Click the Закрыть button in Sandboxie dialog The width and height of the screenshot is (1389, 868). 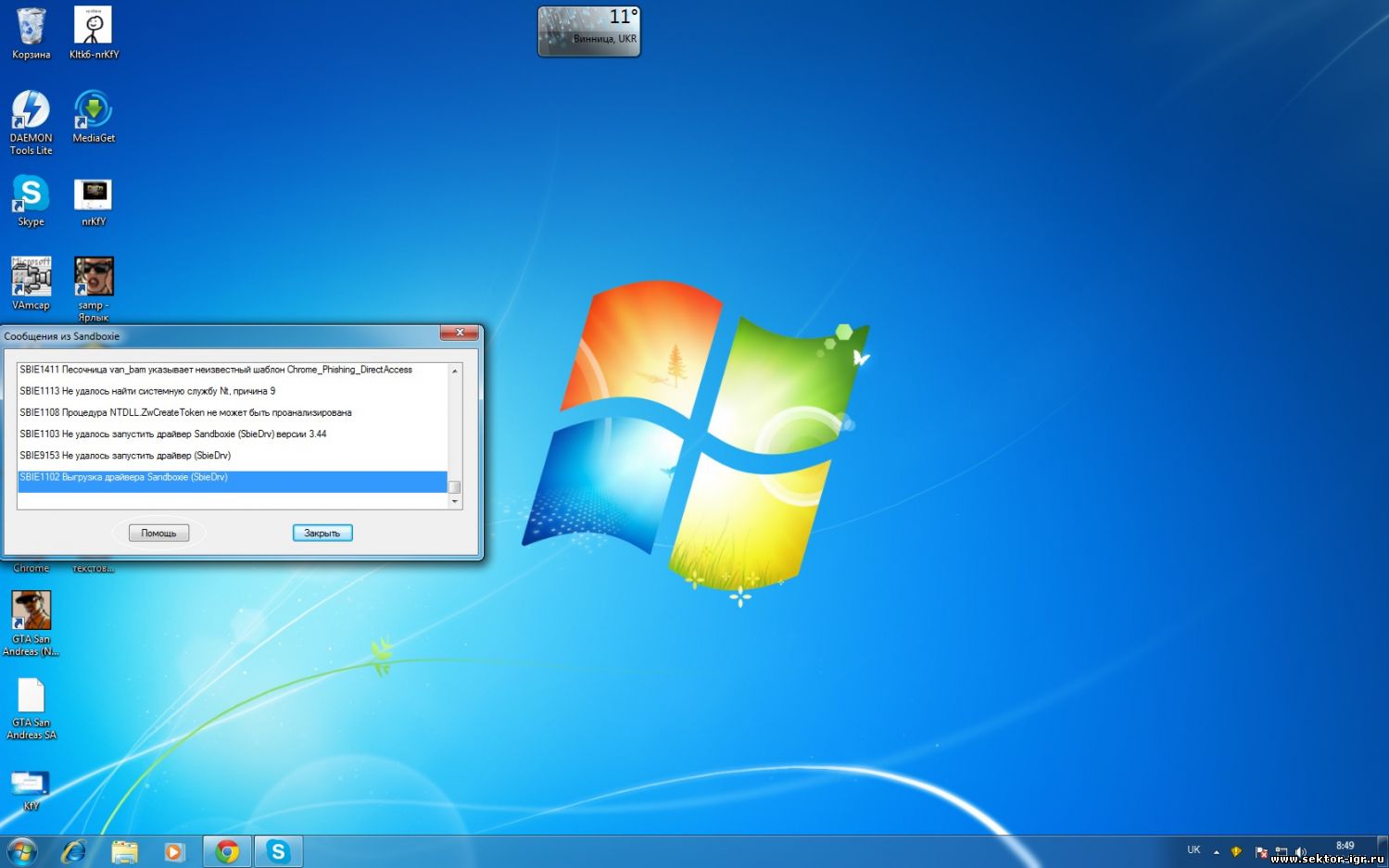[x=322, y=533]
